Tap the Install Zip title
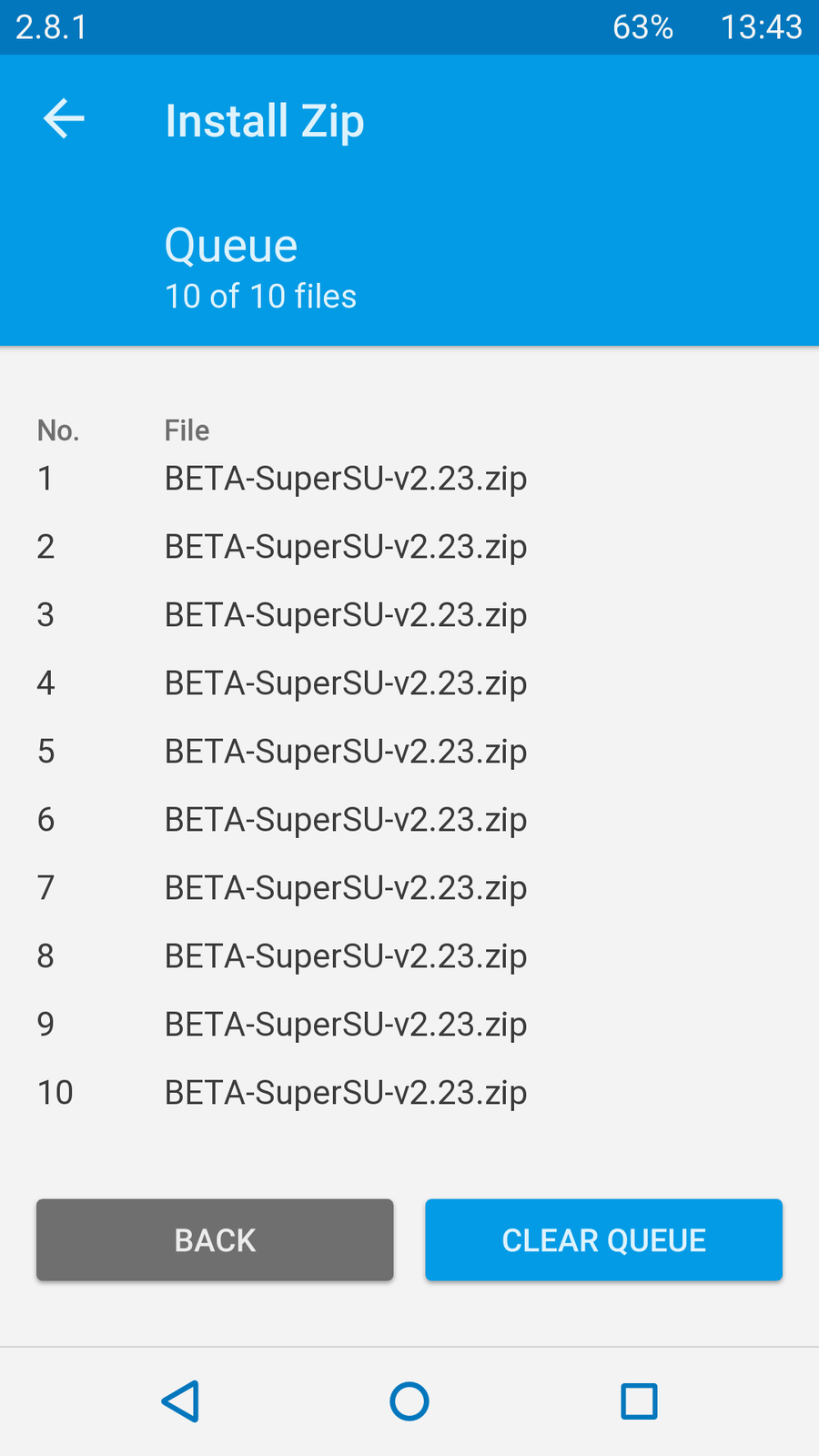The width and height of the screenshot is (819, 1456). tap(265, 121)
